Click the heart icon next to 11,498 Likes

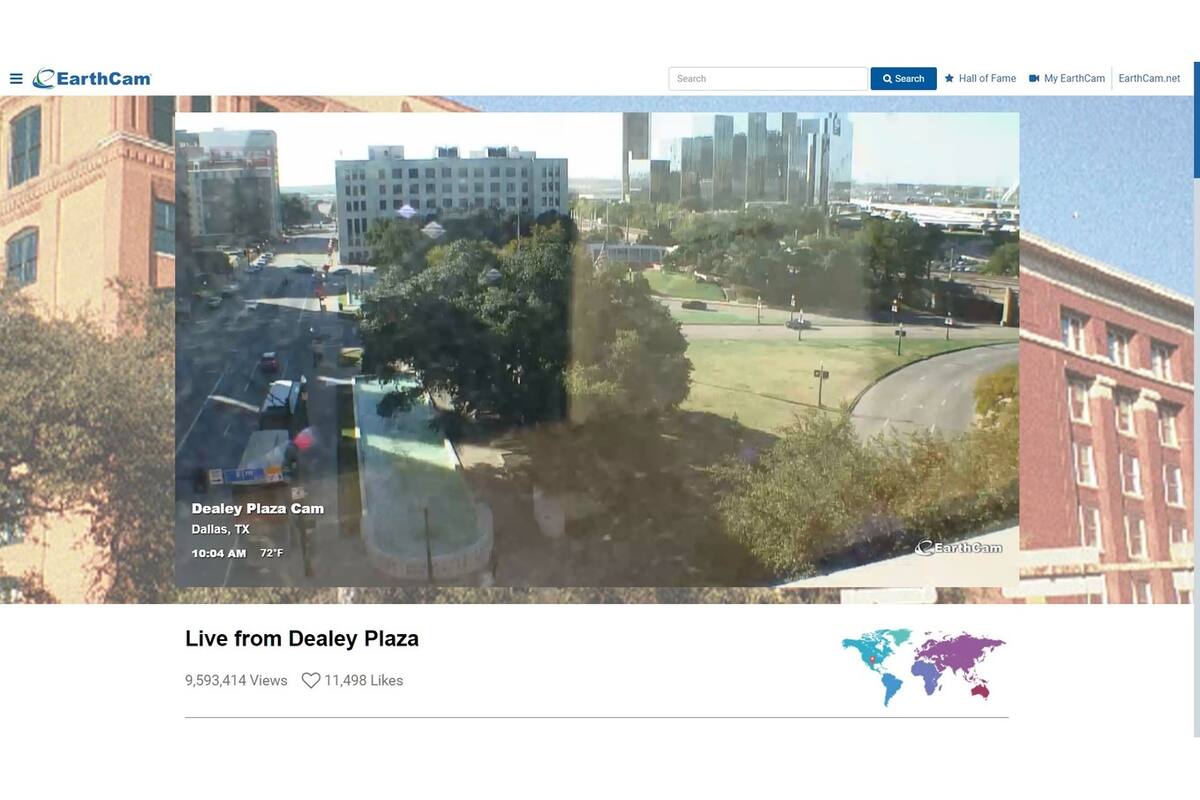(309, 680)
